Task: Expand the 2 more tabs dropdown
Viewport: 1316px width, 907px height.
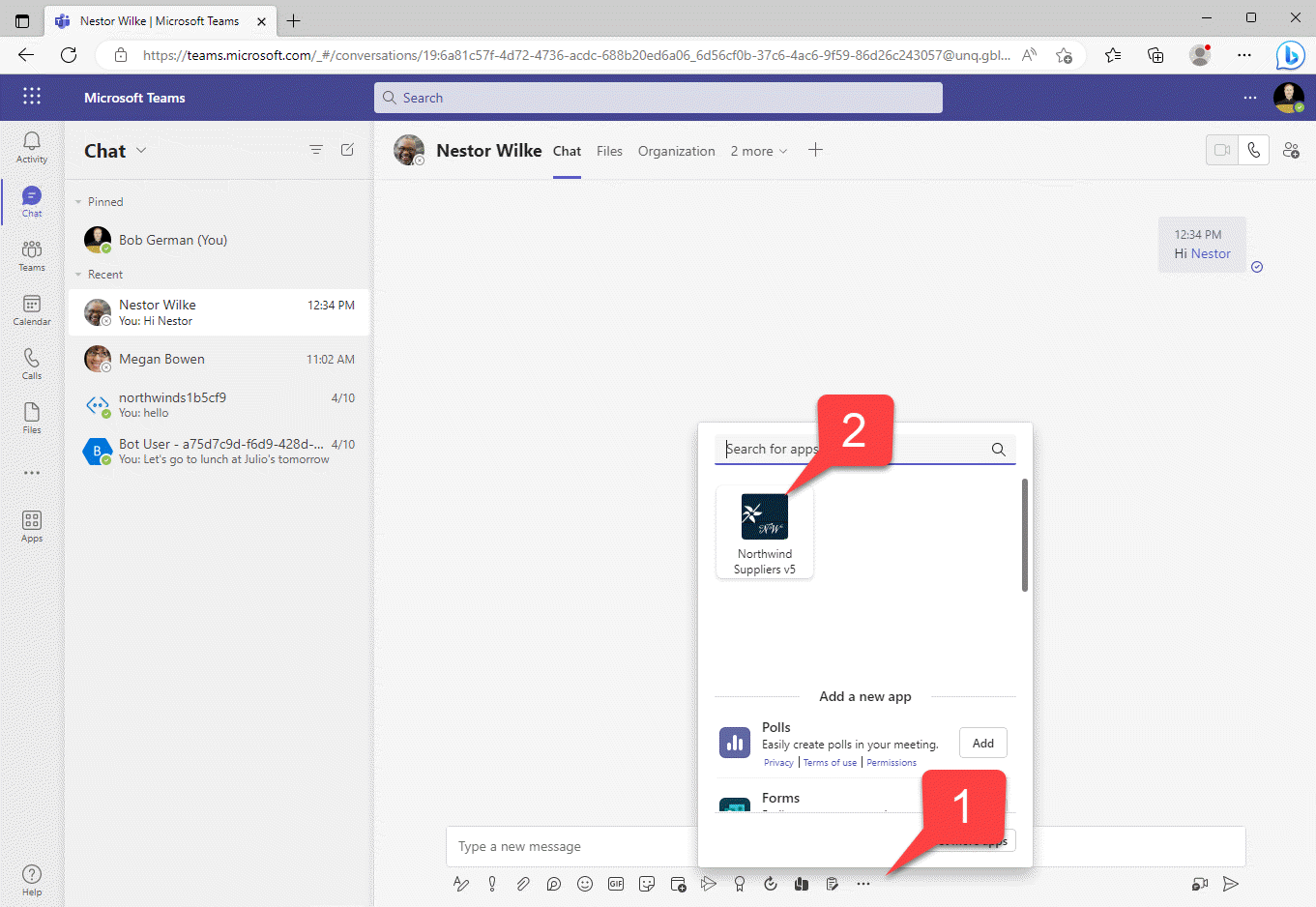Action: [759, 151]
